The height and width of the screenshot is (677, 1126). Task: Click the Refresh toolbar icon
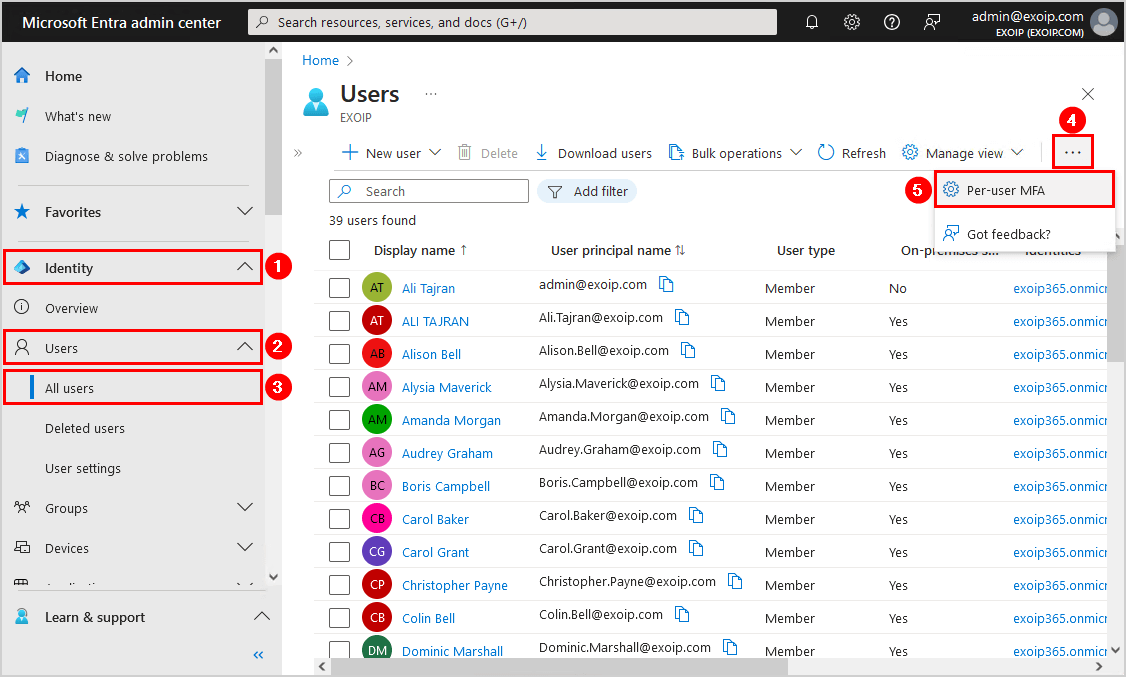[827, 153]
